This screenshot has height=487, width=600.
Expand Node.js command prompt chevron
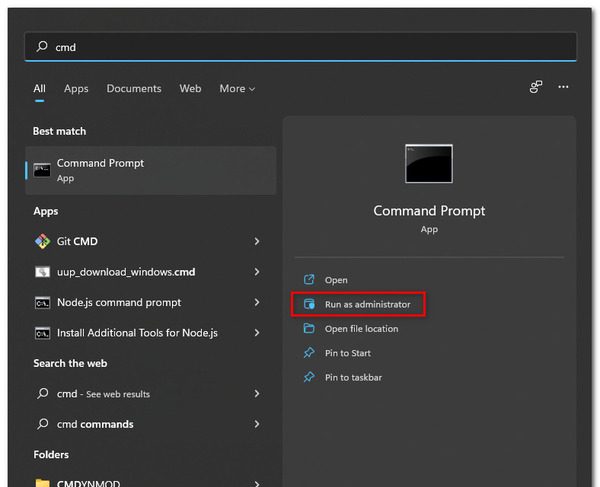[257, 303]
